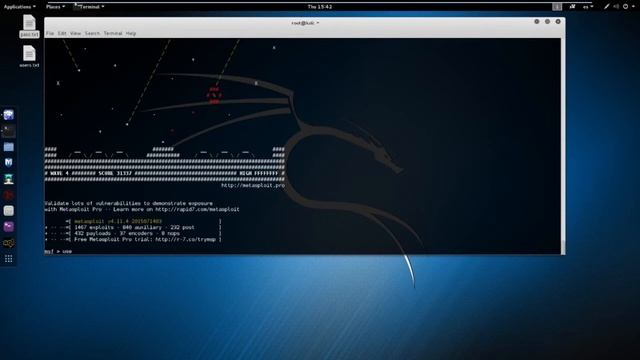Click the screen recorder indicator in top bar
The height and width of the screenshot is (360, 640).
point(572,7)
